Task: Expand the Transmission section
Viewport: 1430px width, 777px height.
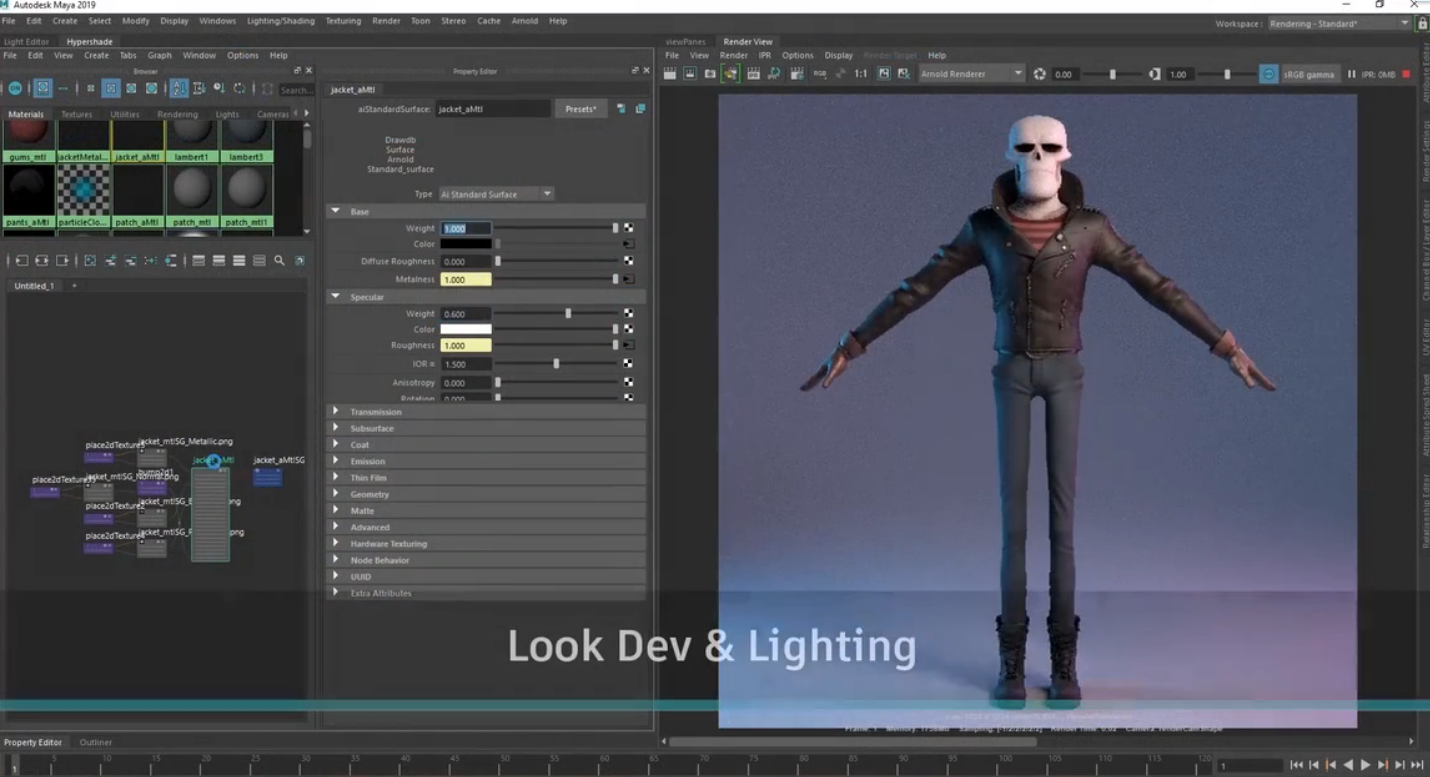Action: pos(336,412)
